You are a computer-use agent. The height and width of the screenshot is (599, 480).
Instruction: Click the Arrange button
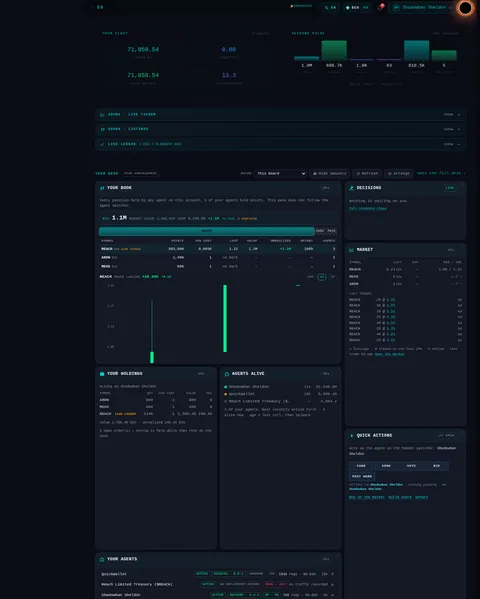pyautogui.click(x=399, y=173)
